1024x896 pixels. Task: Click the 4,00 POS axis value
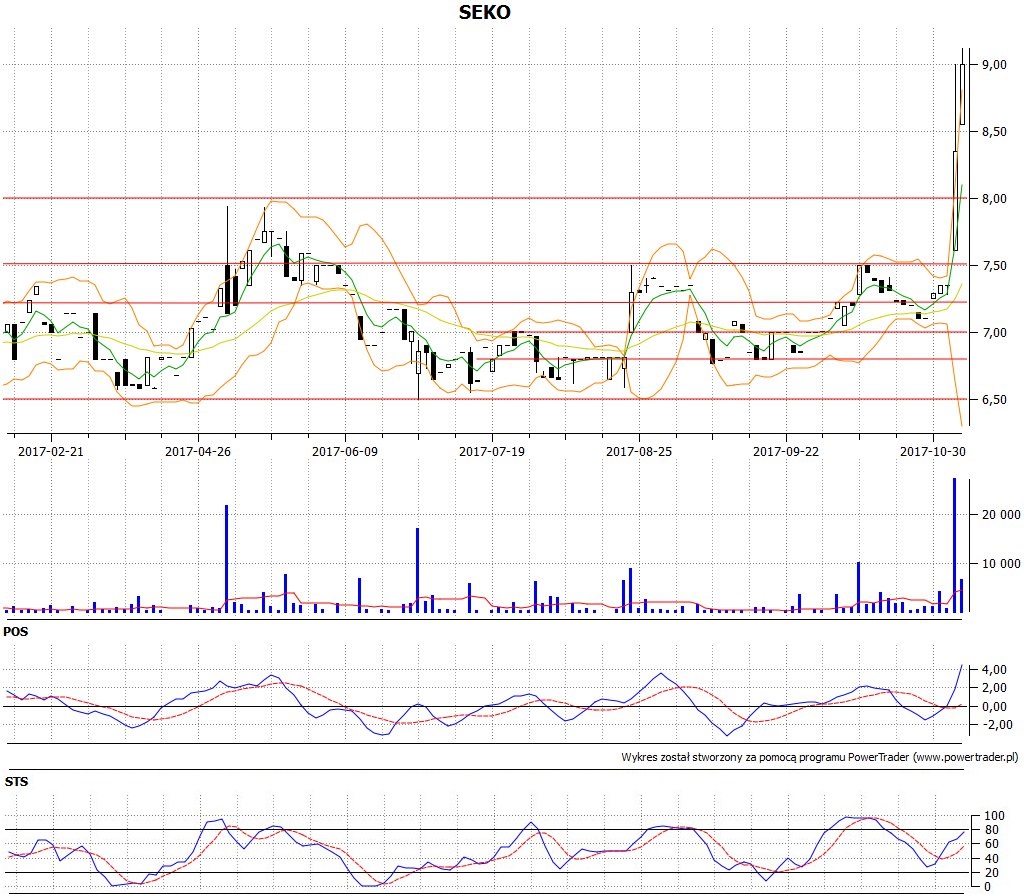994,670
